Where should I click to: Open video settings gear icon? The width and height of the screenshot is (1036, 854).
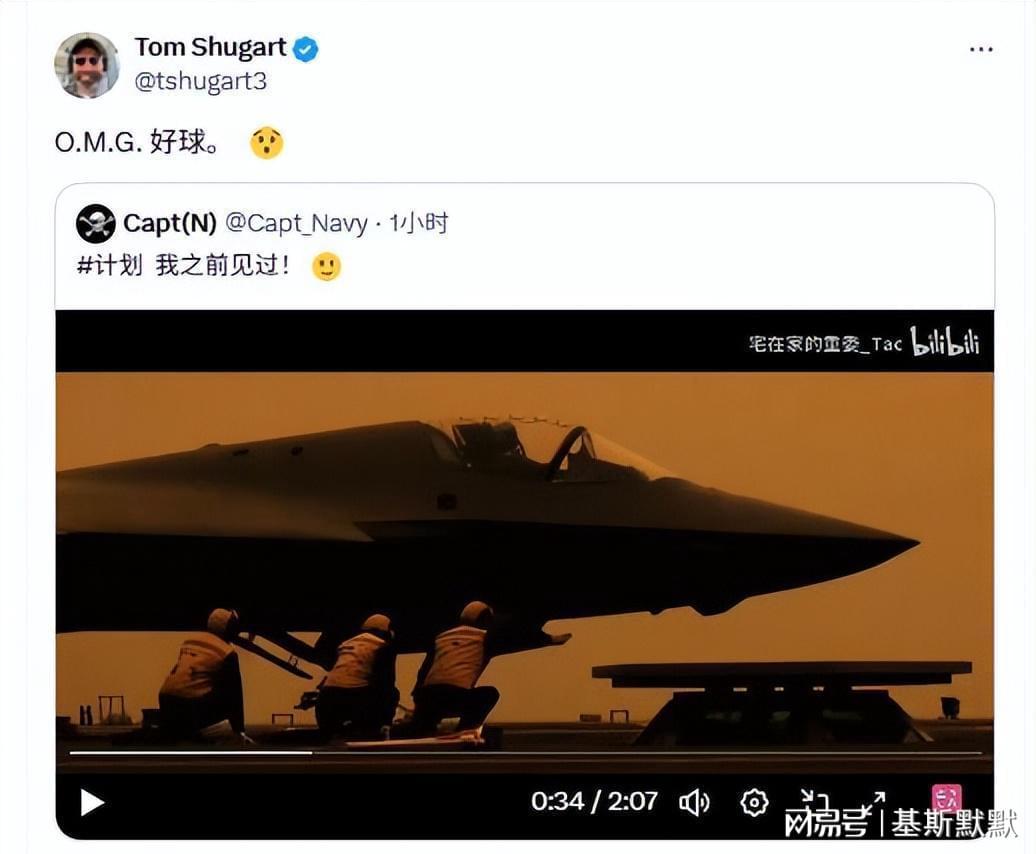point(754,802)
